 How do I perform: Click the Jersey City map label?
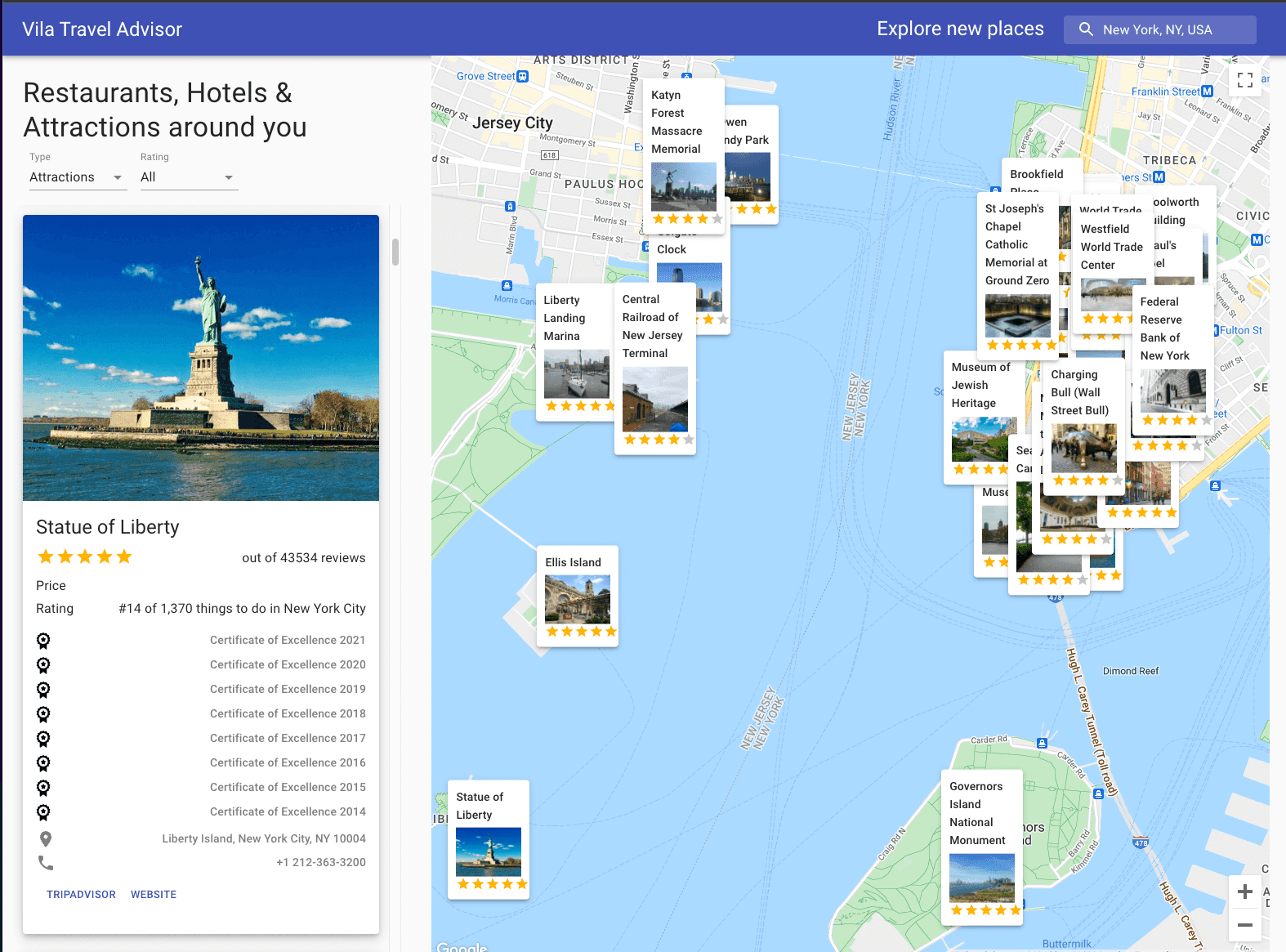pyautogui.click(x=512, y=123)
